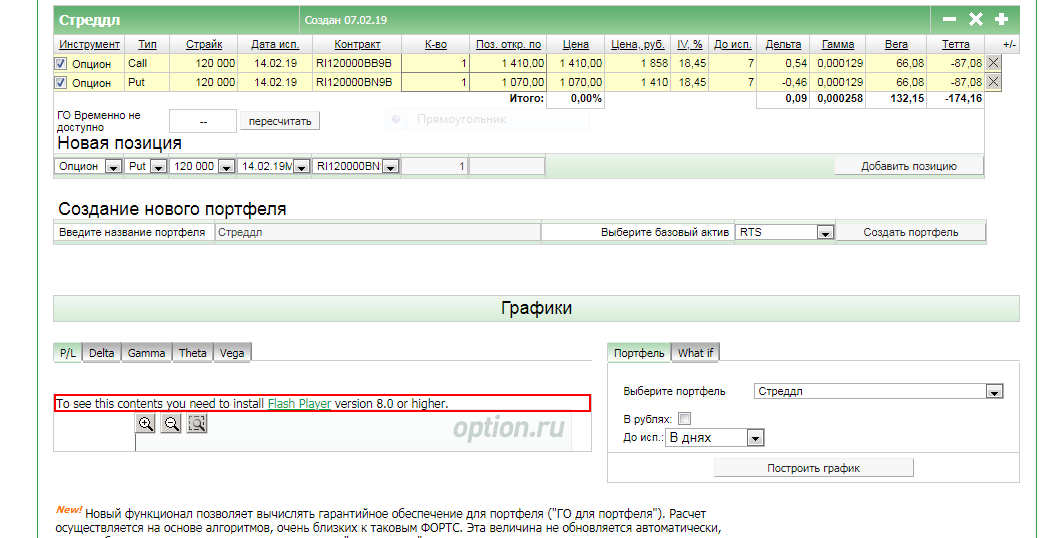
Task: Edit the Put open price 1 070,00
Action: point(508,82)
